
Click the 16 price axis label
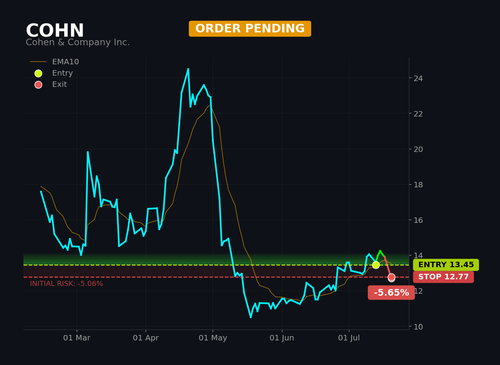pos(418,220)
